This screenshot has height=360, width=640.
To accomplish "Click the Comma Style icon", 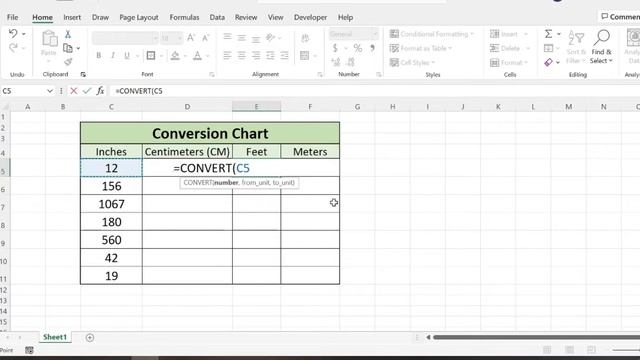I will (372, 48).
